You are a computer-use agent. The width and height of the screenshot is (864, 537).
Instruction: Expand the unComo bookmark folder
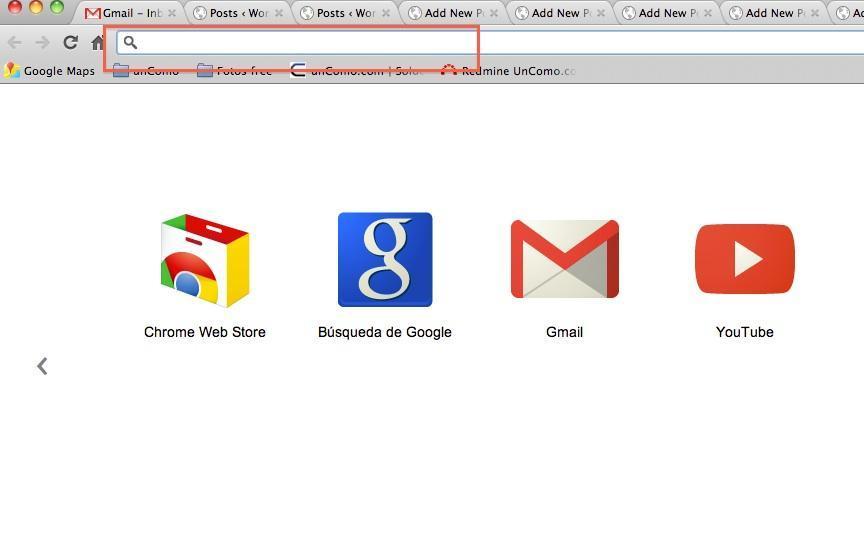pyautogui.click(x=146, y=71)
